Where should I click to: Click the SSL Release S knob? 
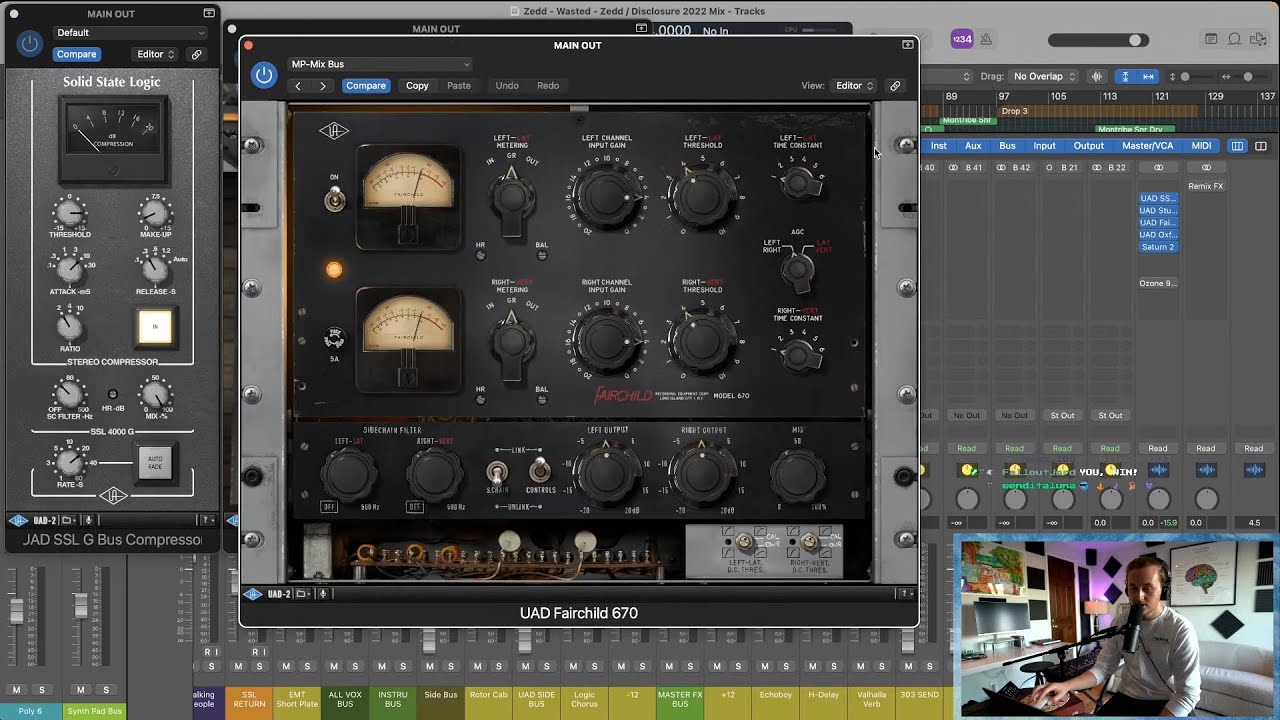(154, 268)
